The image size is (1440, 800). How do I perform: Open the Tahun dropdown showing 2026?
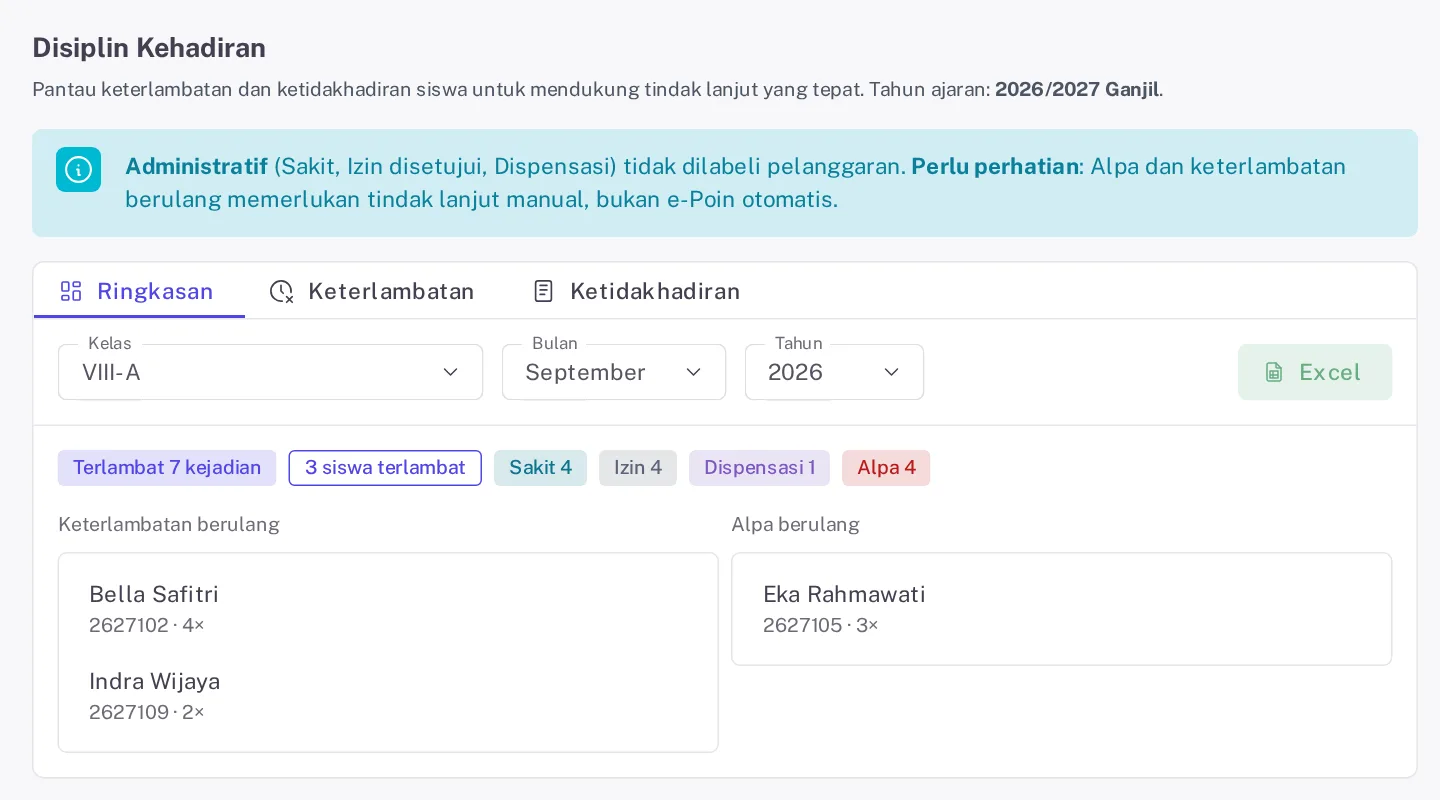pos(834,372)
